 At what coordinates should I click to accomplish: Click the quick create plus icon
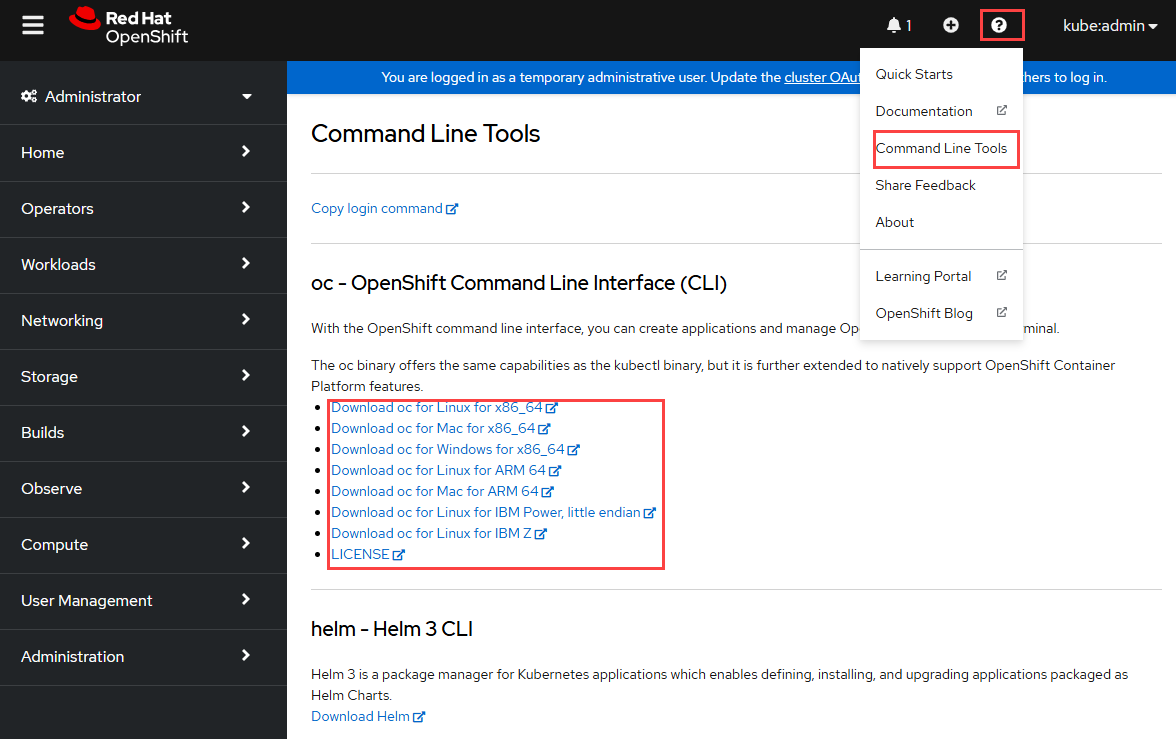950,24
